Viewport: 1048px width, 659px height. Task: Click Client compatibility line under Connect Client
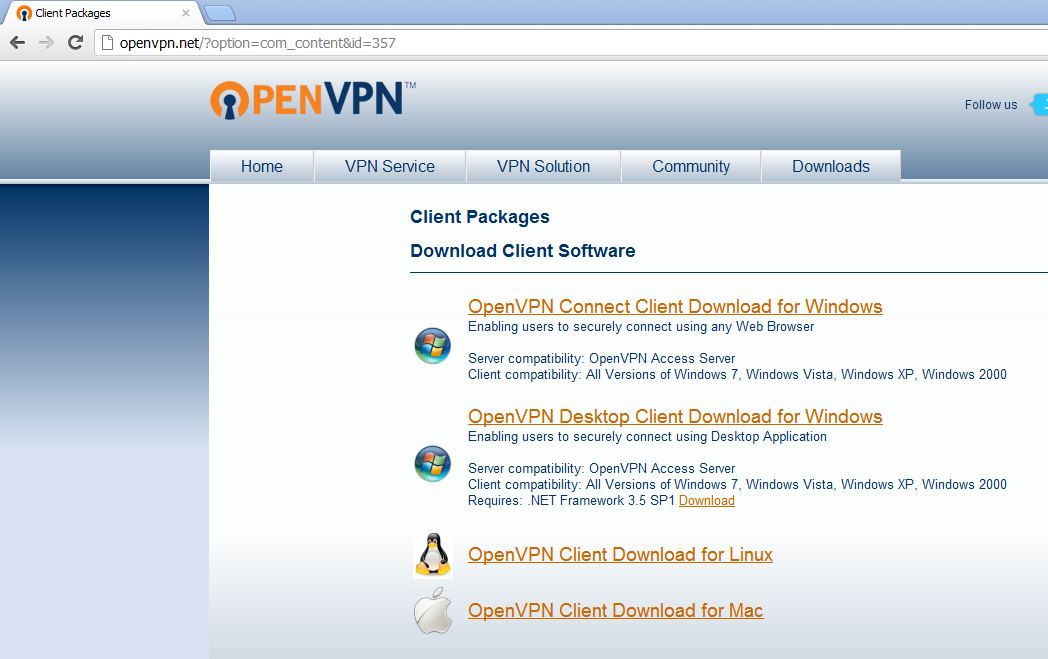[x=737, y=374]
